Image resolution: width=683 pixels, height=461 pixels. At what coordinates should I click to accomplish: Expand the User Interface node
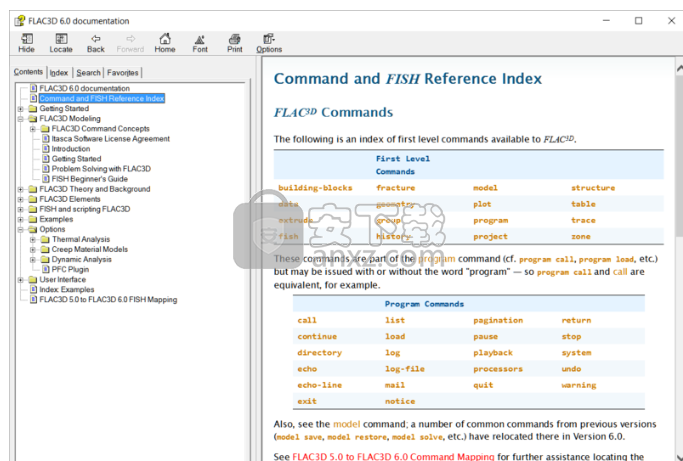[20, 279]
